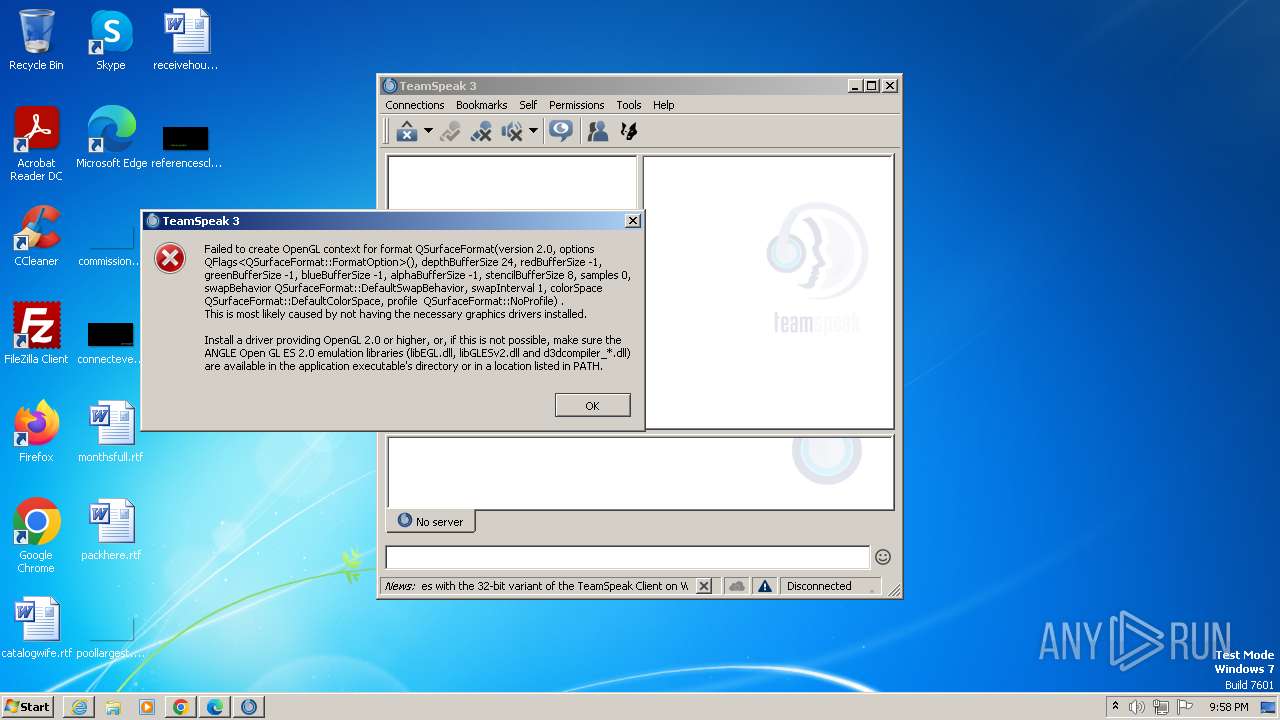Click OK in the OpenGL error dialog
1280x720 pixels.
coord(592,405)
